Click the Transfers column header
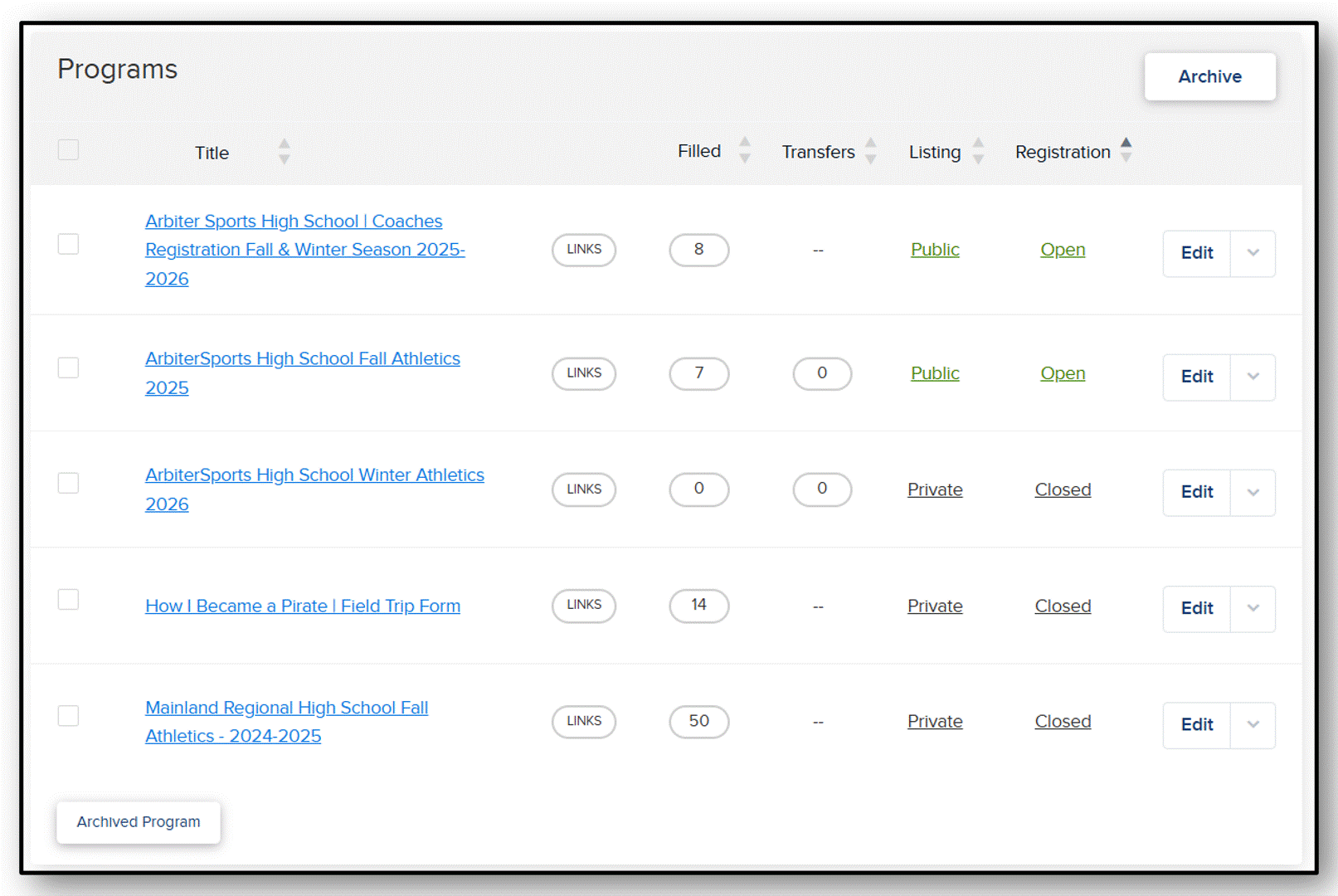Screen dimensions: 1338x896 pyautogui.click(x=818, y=152)
